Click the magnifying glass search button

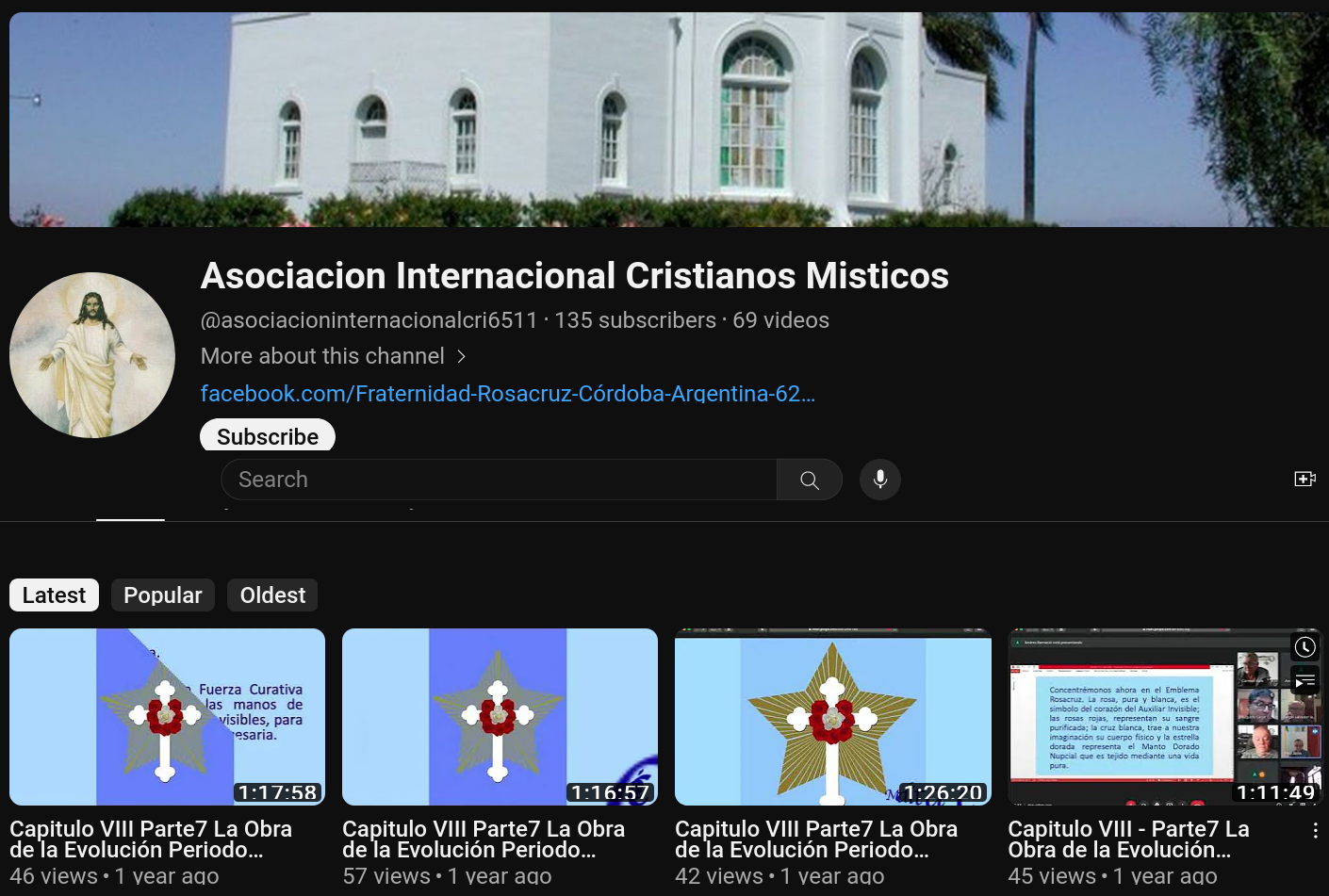(809, 480)
